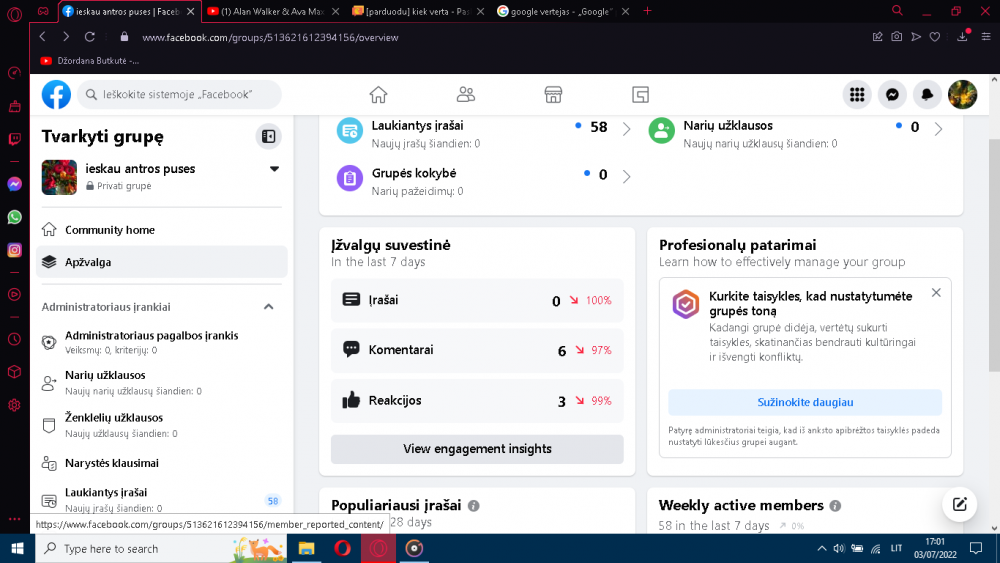
Task: Open the profile avatar account menu
Action: click(962, 94)
